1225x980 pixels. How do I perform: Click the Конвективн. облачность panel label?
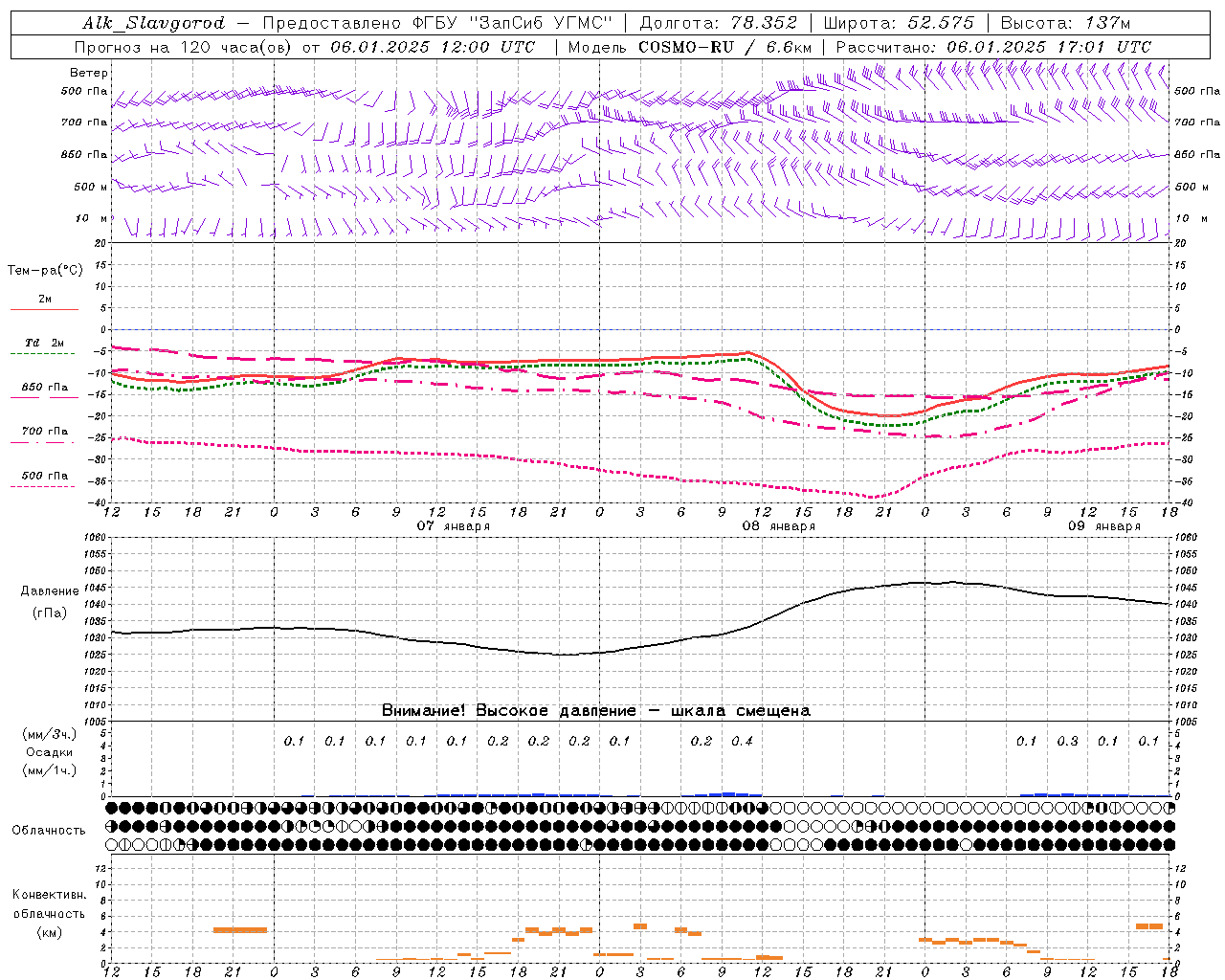(x=49, y=913)
